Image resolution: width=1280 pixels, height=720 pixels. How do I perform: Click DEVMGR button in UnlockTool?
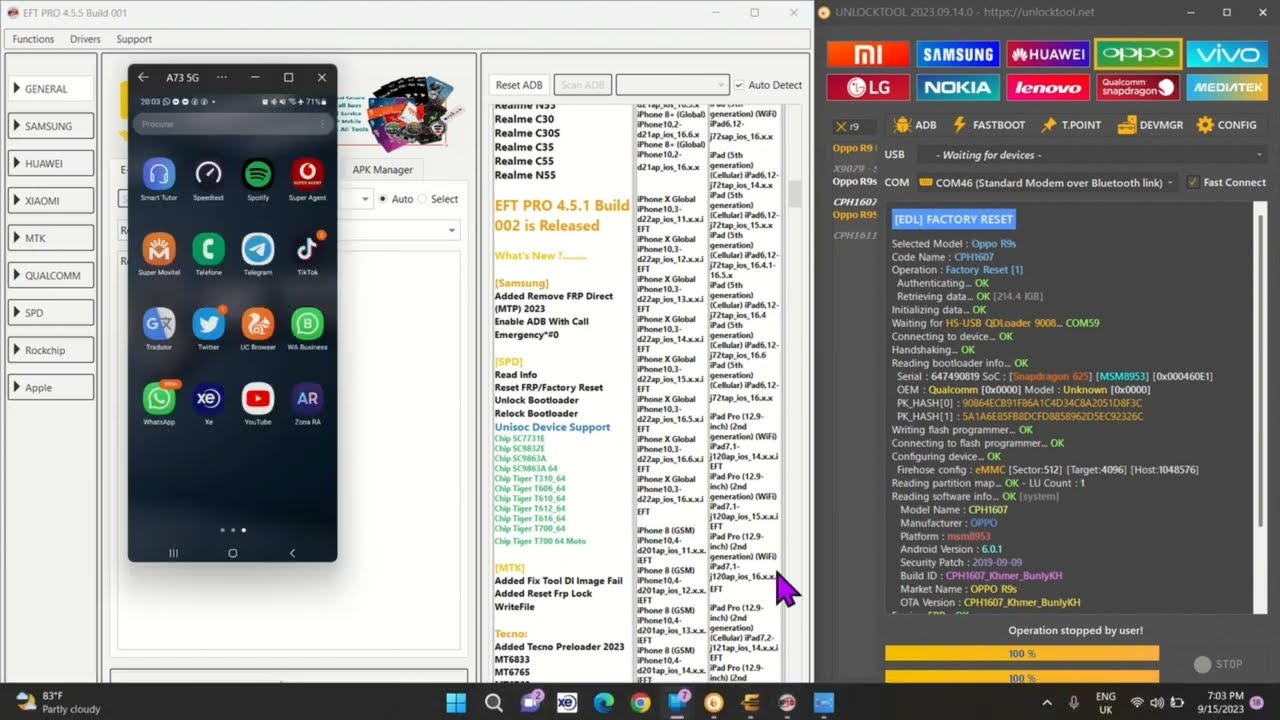(x=1148, y=125)
